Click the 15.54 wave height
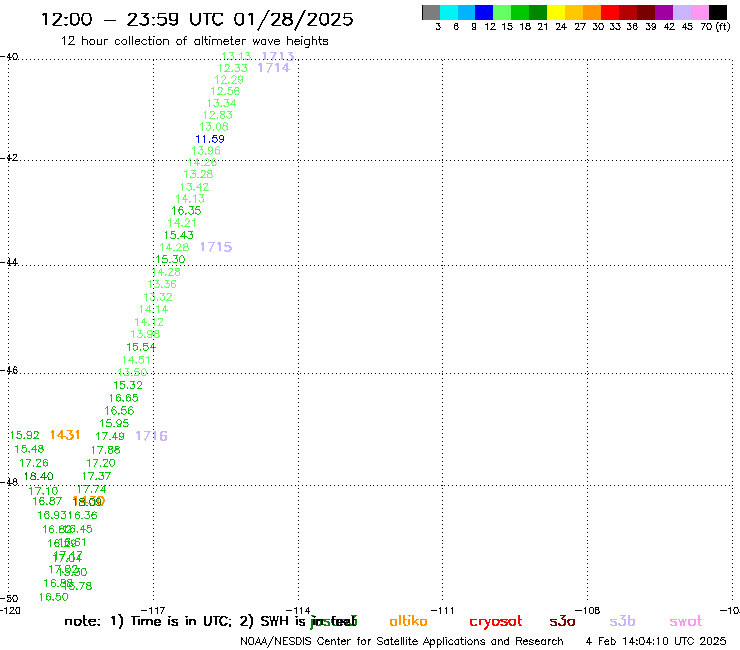 141,347
